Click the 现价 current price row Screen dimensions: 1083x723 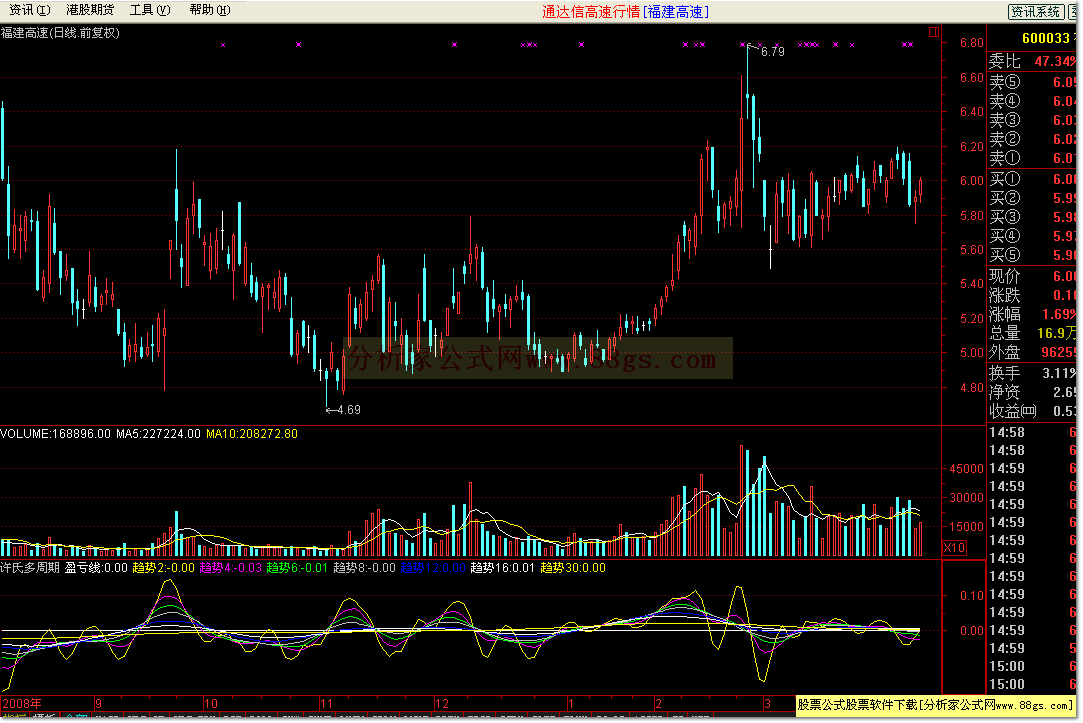pos(1032,276)
